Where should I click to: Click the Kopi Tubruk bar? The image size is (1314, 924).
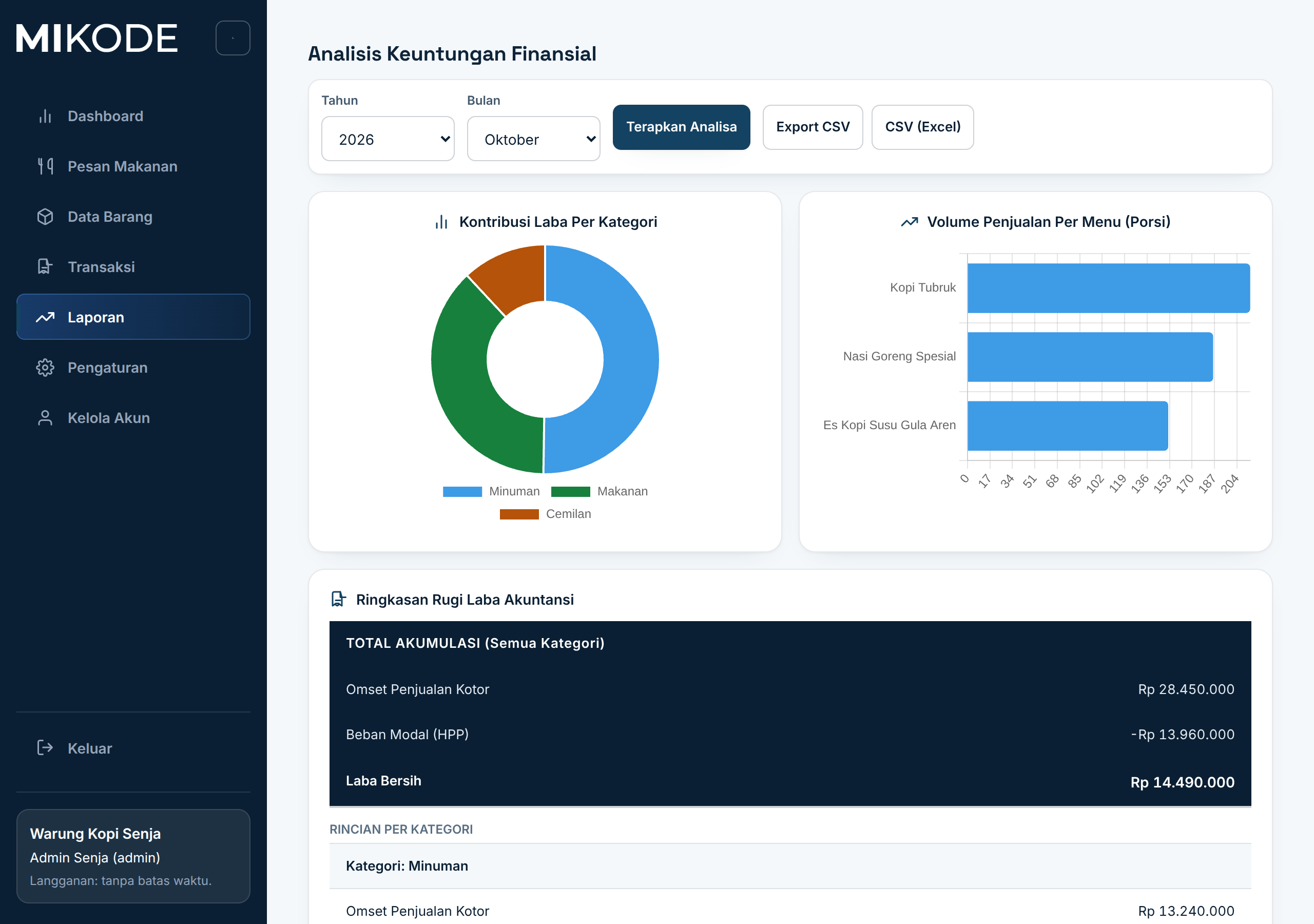[x=1109, y=288]
